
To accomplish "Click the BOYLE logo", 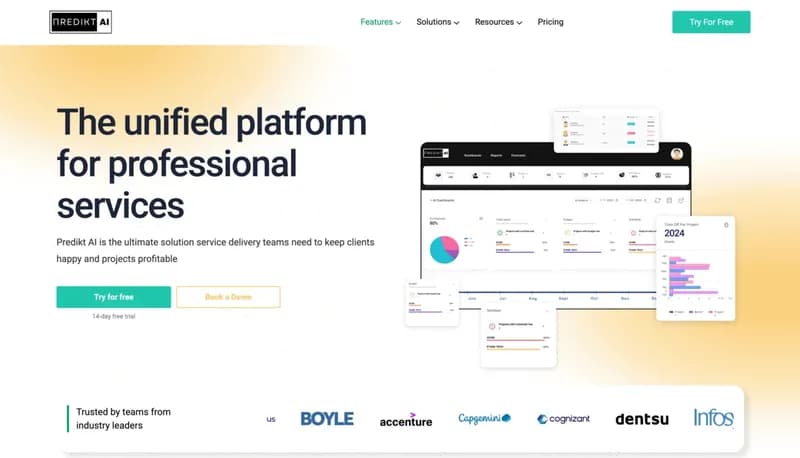I will (x=327, y=419).
